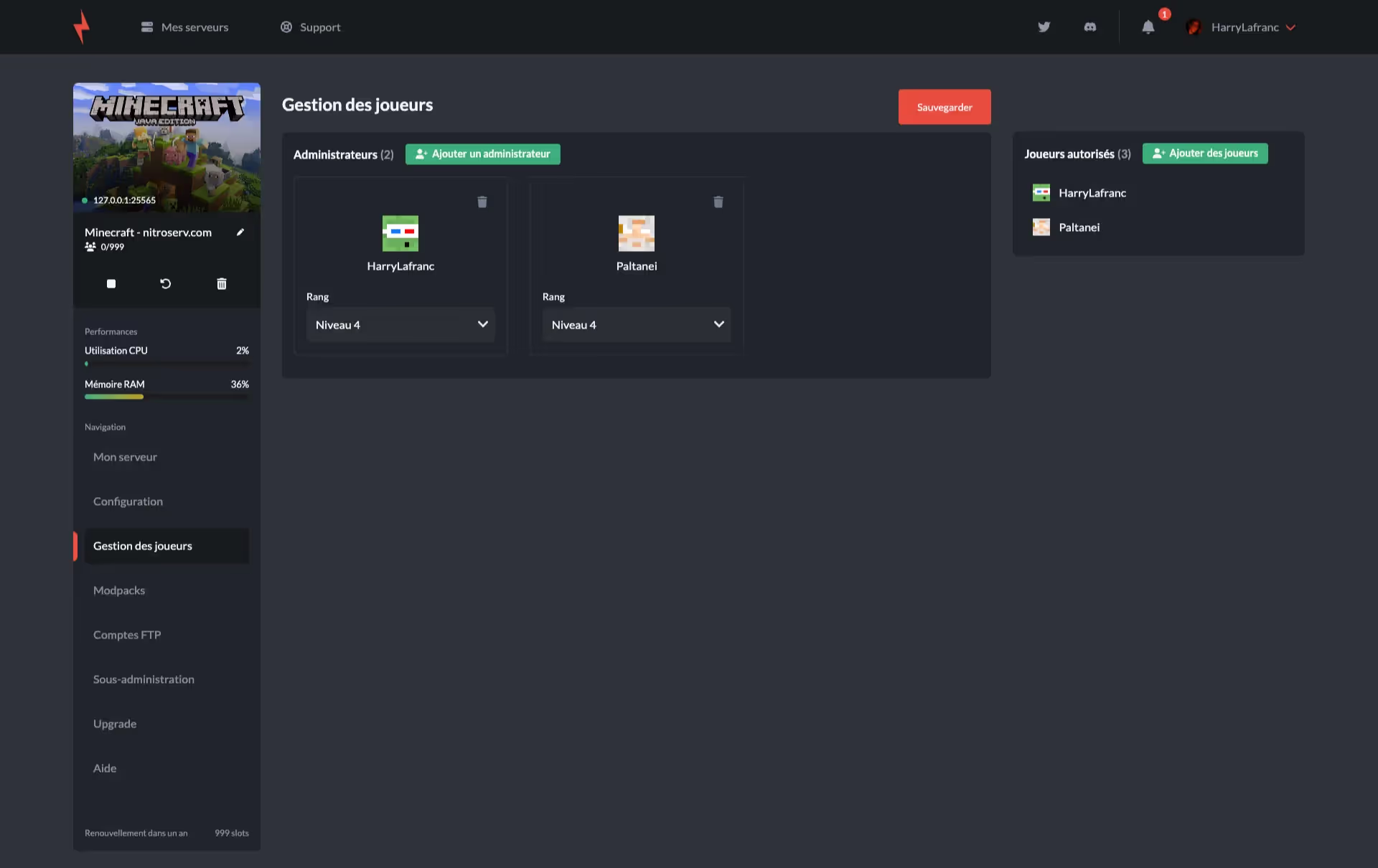Select HarryLafranc in Joueurs autorisés list
Screen dimensions: 1378x868
pos(1092,193)
